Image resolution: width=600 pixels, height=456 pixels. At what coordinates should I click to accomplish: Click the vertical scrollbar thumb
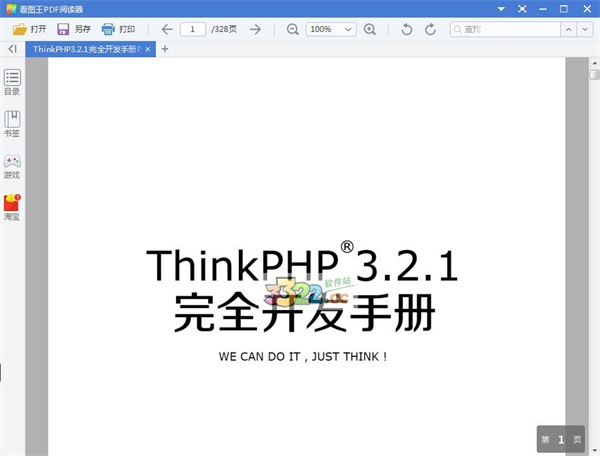[x=594, y=74]
